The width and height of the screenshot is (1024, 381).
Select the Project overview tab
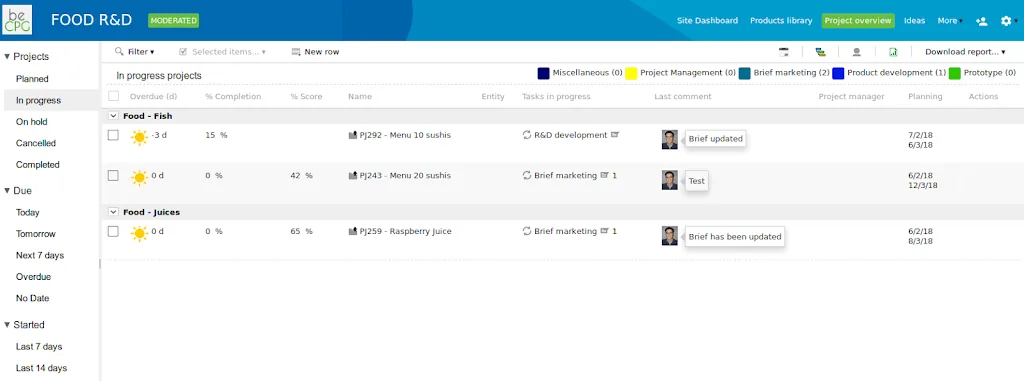click(x=857, y=21)
